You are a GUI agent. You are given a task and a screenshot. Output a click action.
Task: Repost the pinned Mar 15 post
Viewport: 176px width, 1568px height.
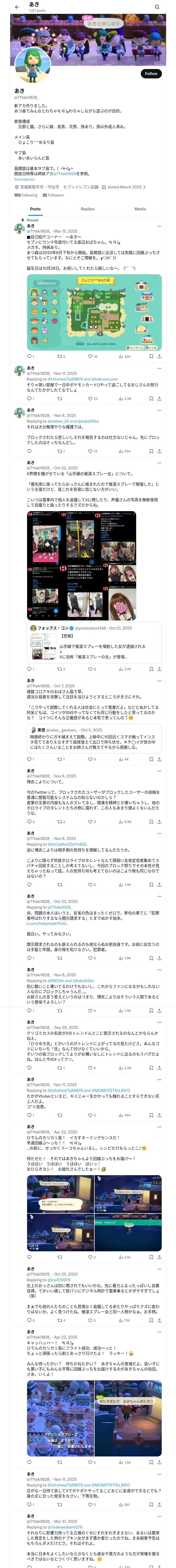click(59, 357)
